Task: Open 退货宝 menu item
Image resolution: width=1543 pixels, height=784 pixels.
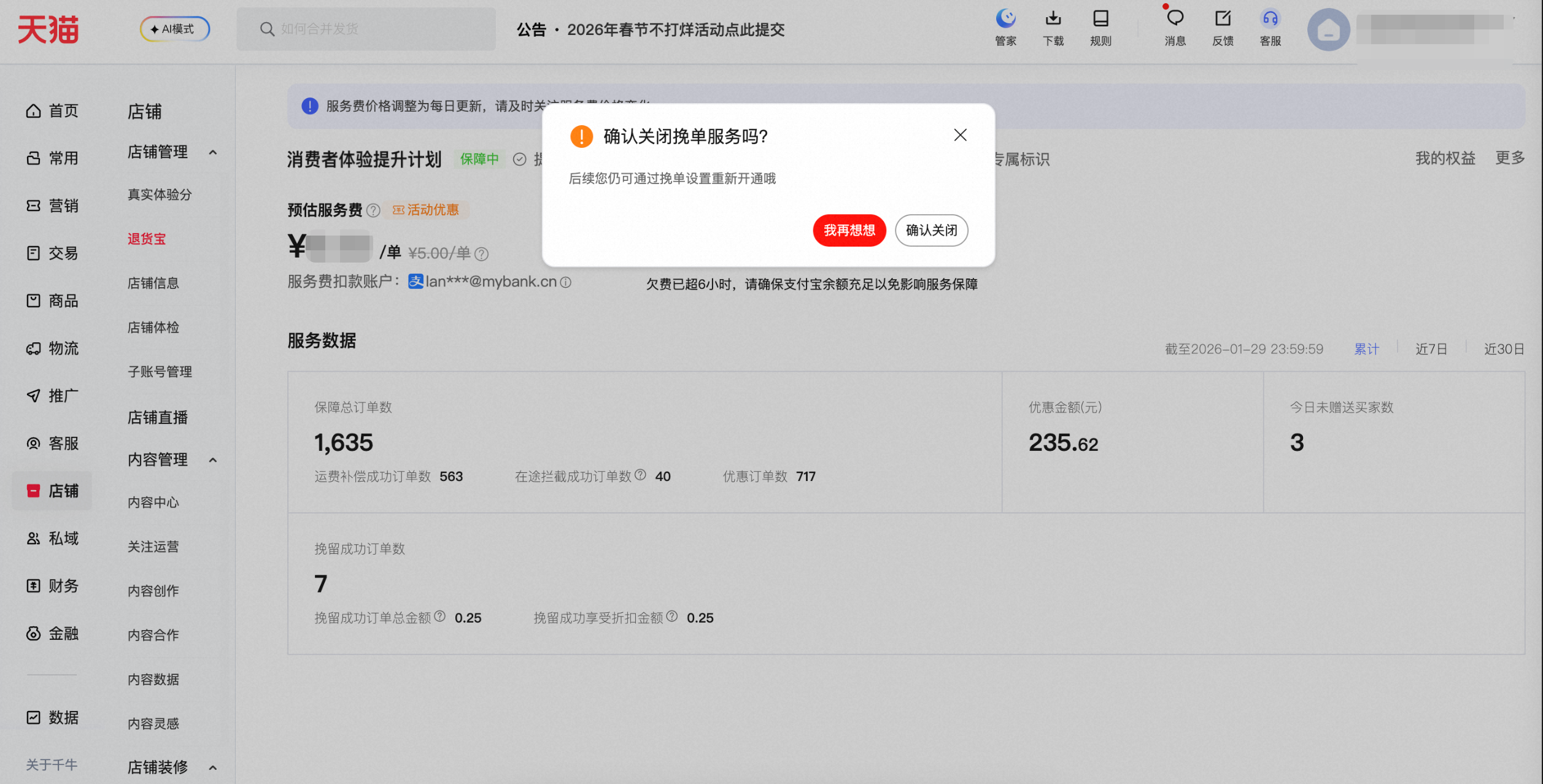Action: click(x=147, y=239)
